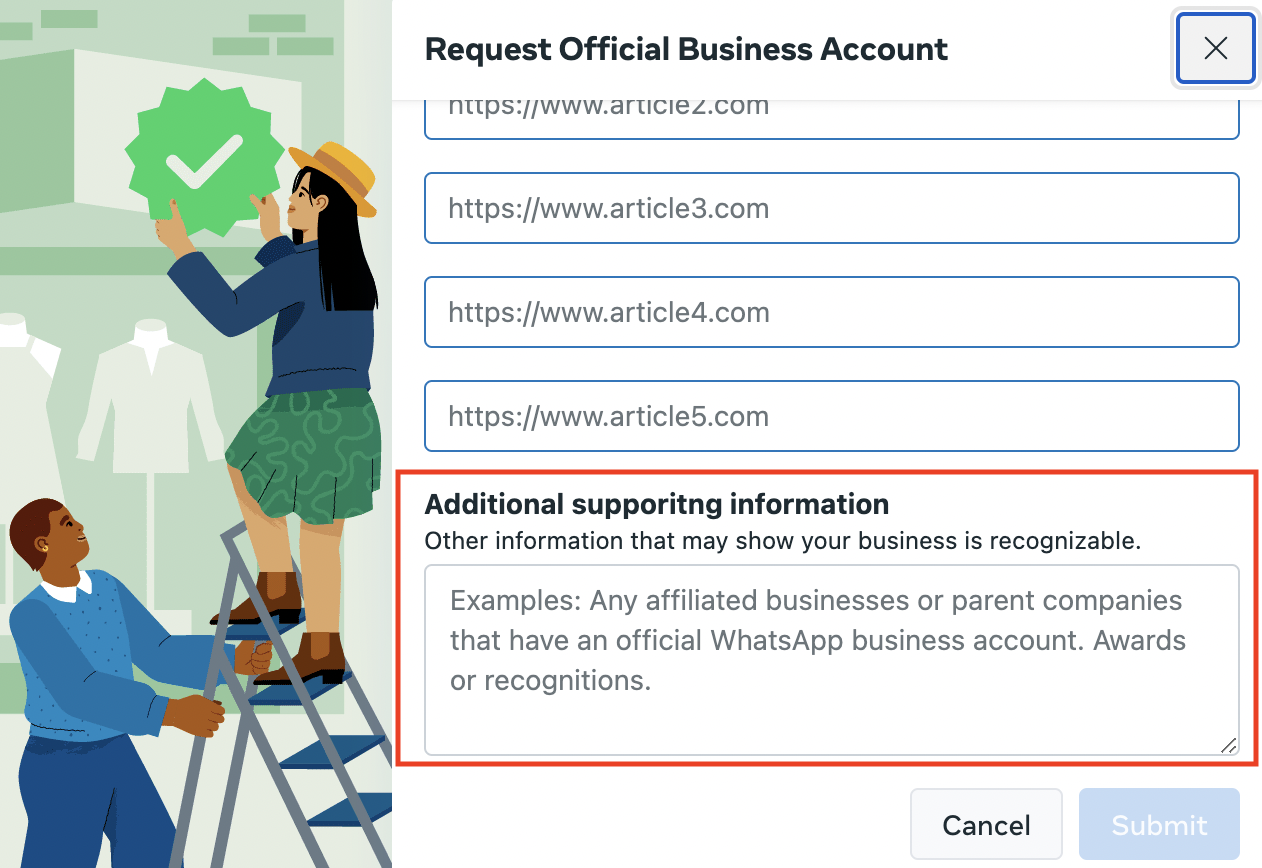Click the 'Other information' description text
The image size is (1262, 868).
click(783, 541)
